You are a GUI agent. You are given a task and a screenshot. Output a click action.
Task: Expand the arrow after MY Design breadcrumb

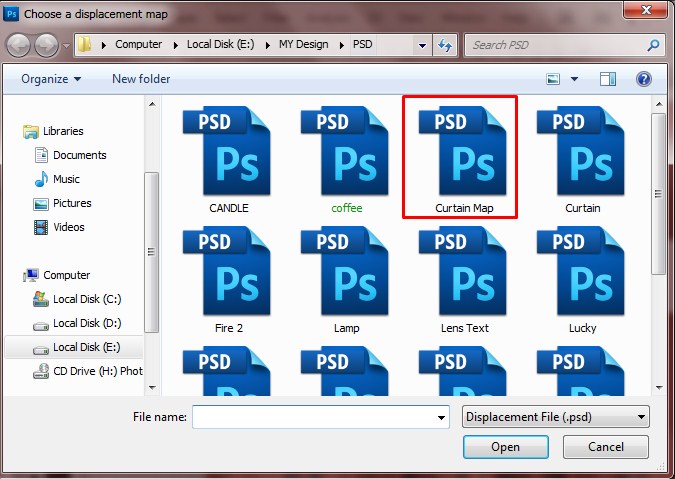pyautogui.click(x=341, y=45)
